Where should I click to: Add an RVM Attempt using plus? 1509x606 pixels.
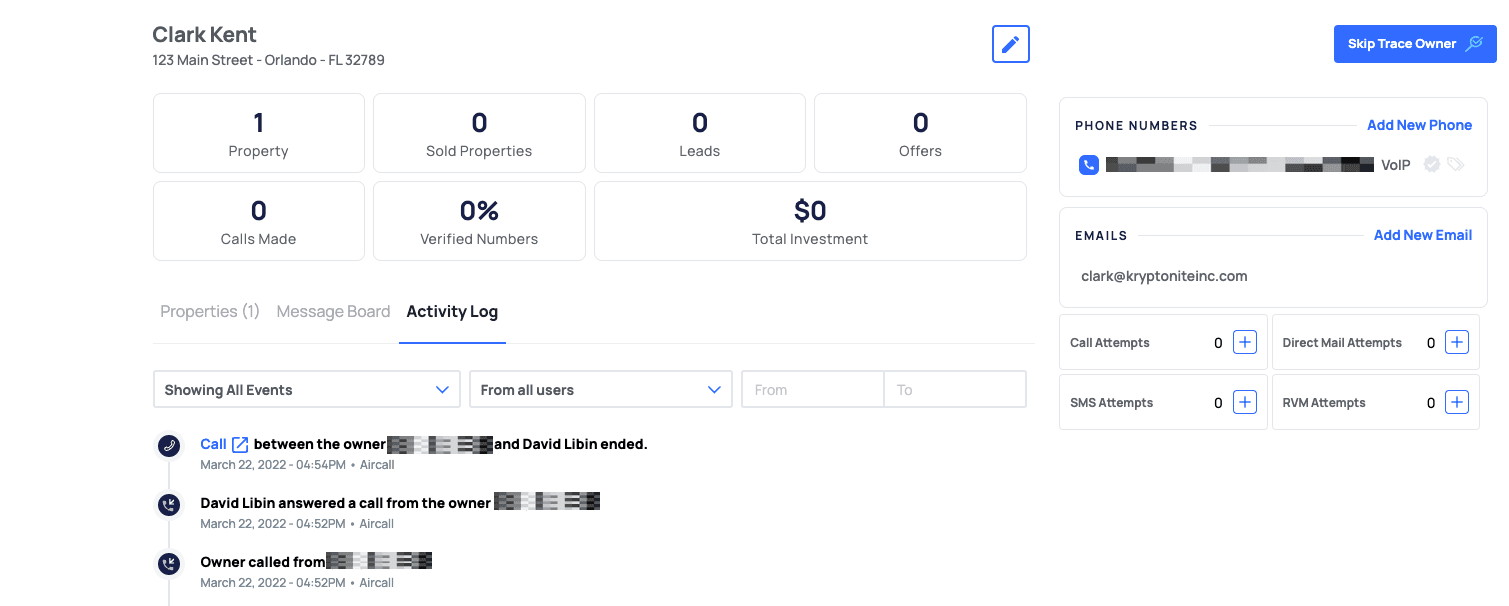click(x=1457, y=402)
